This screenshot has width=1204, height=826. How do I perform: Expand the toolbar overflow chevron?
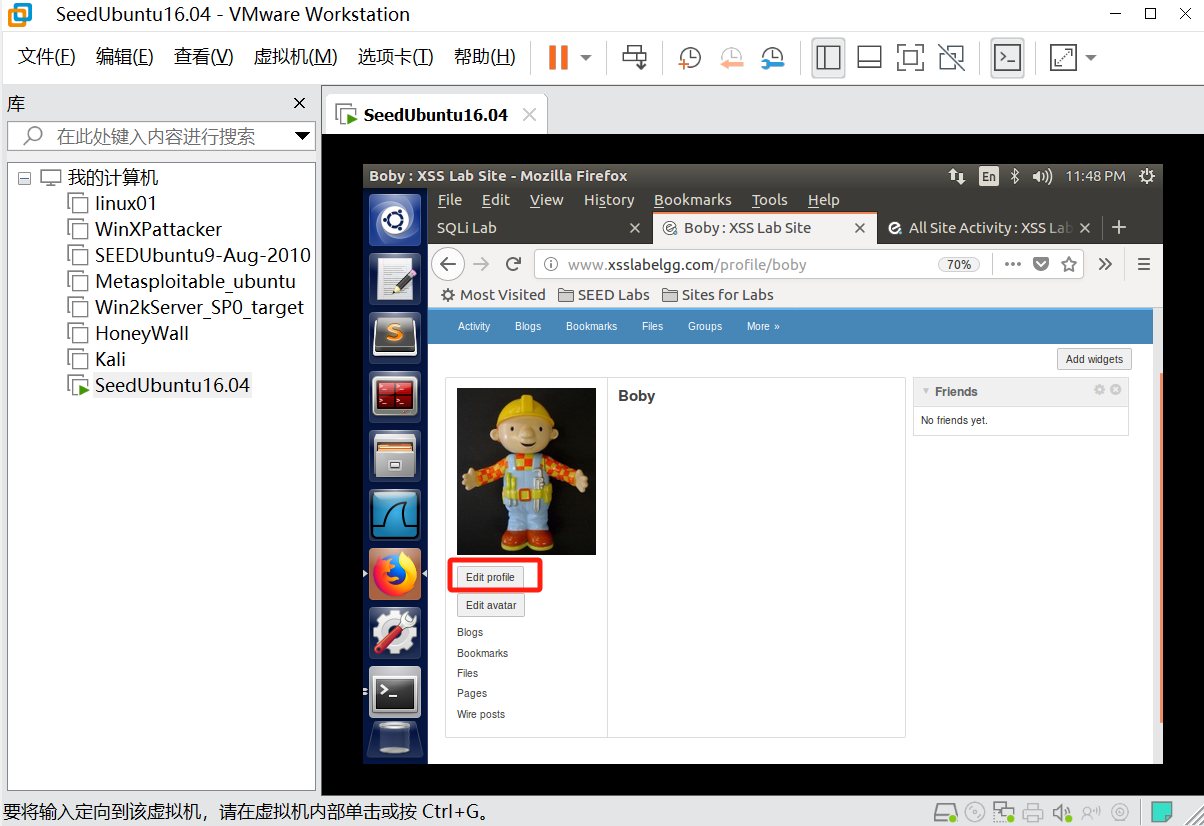[x=1105, y=264]
